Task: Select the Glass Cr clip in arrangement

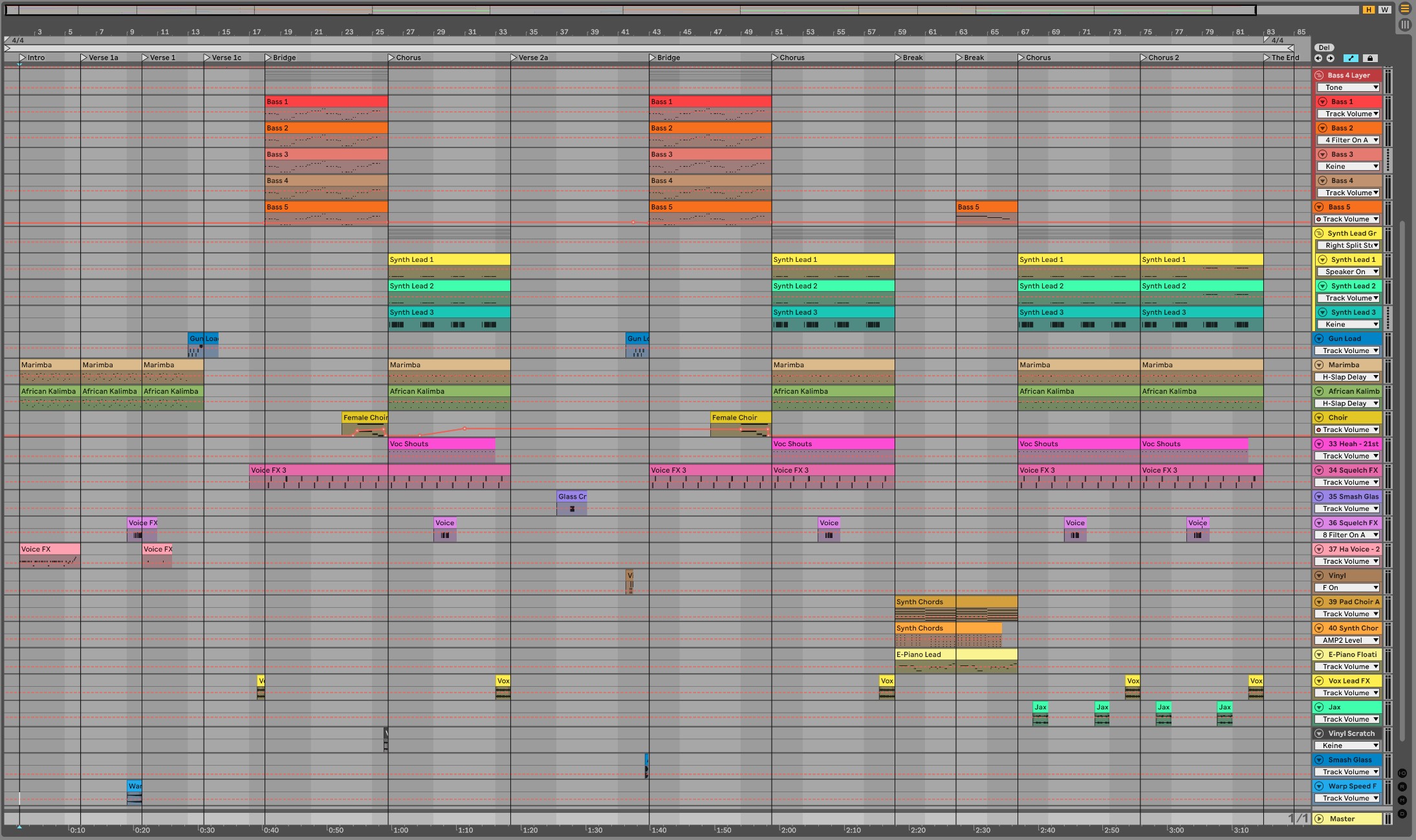Action: pos(572,497)
